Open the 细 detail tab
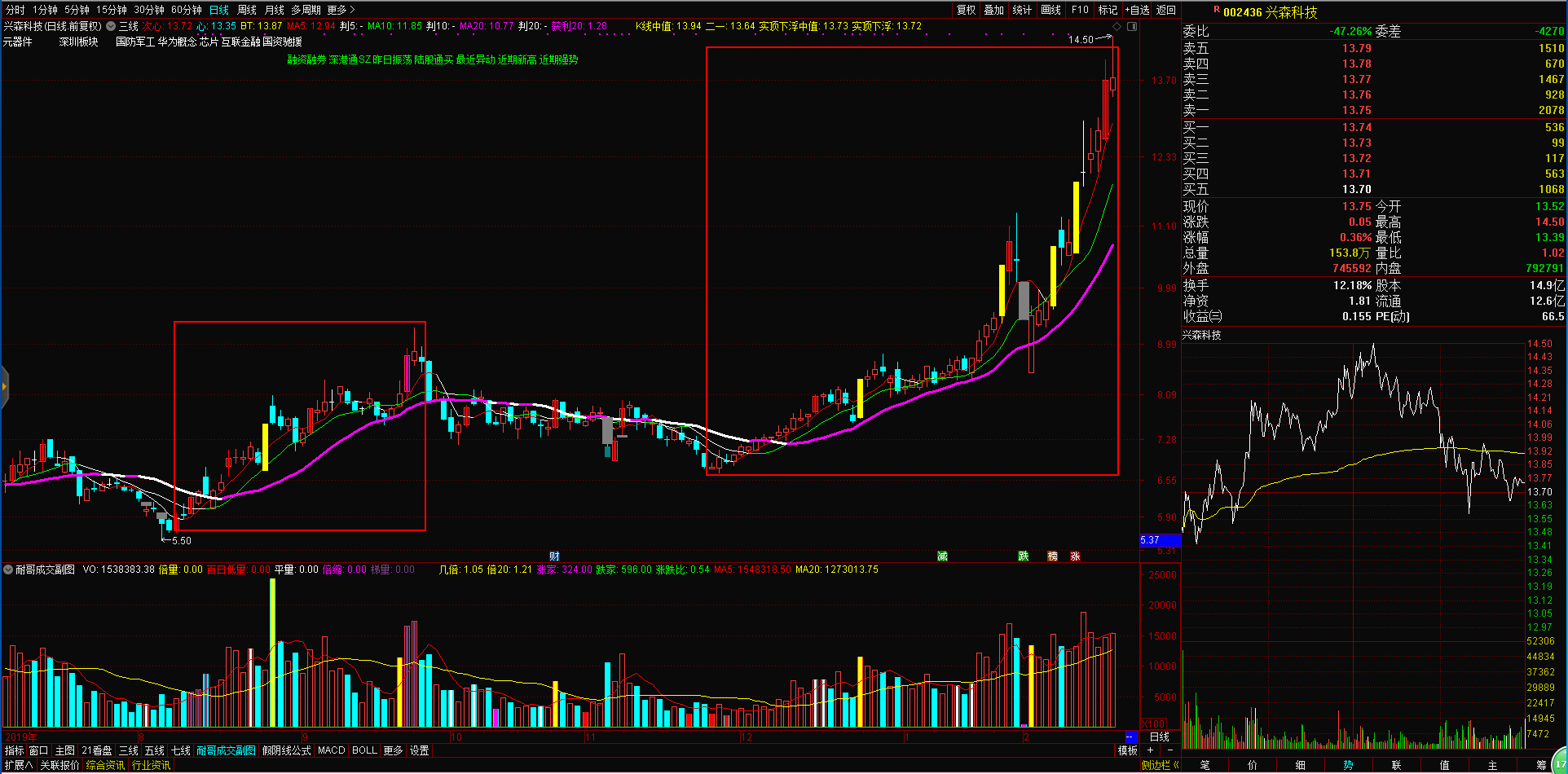The width and height of the screenshot is (1568, 774). coord(1301,765)
